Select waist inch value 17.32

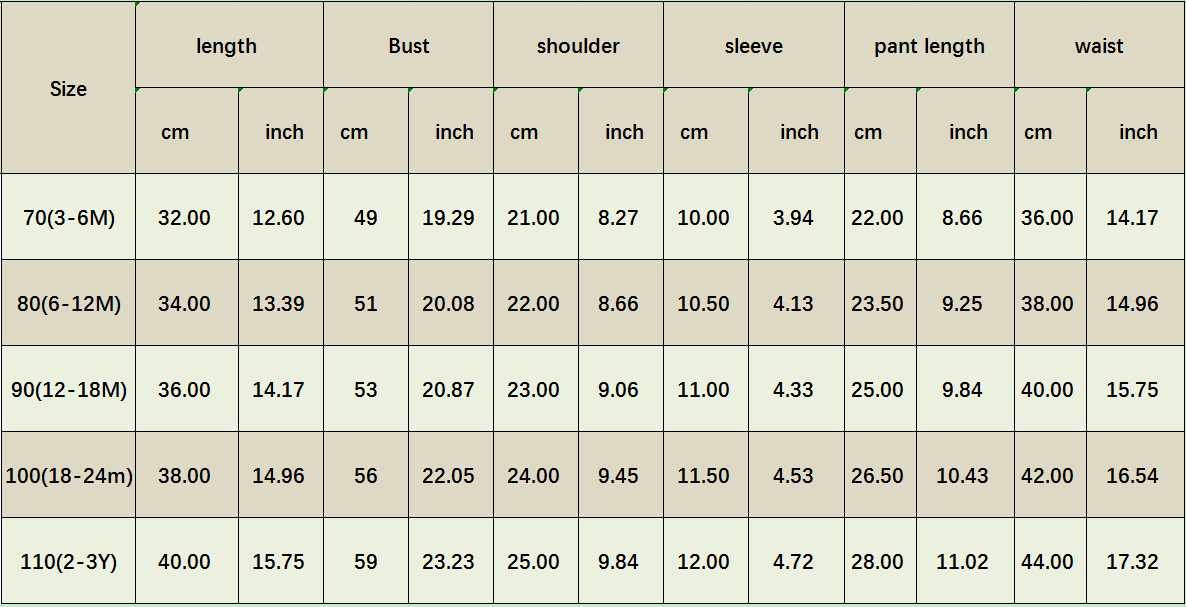pyautogui.click(x=1132, y=561)
